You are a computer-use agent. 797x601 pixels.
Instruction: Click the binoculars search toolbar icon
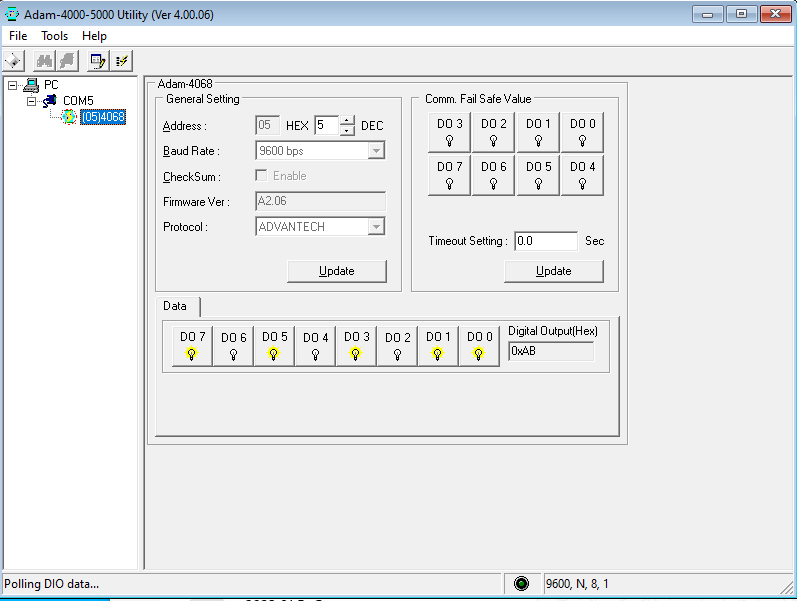coord(44,61)
